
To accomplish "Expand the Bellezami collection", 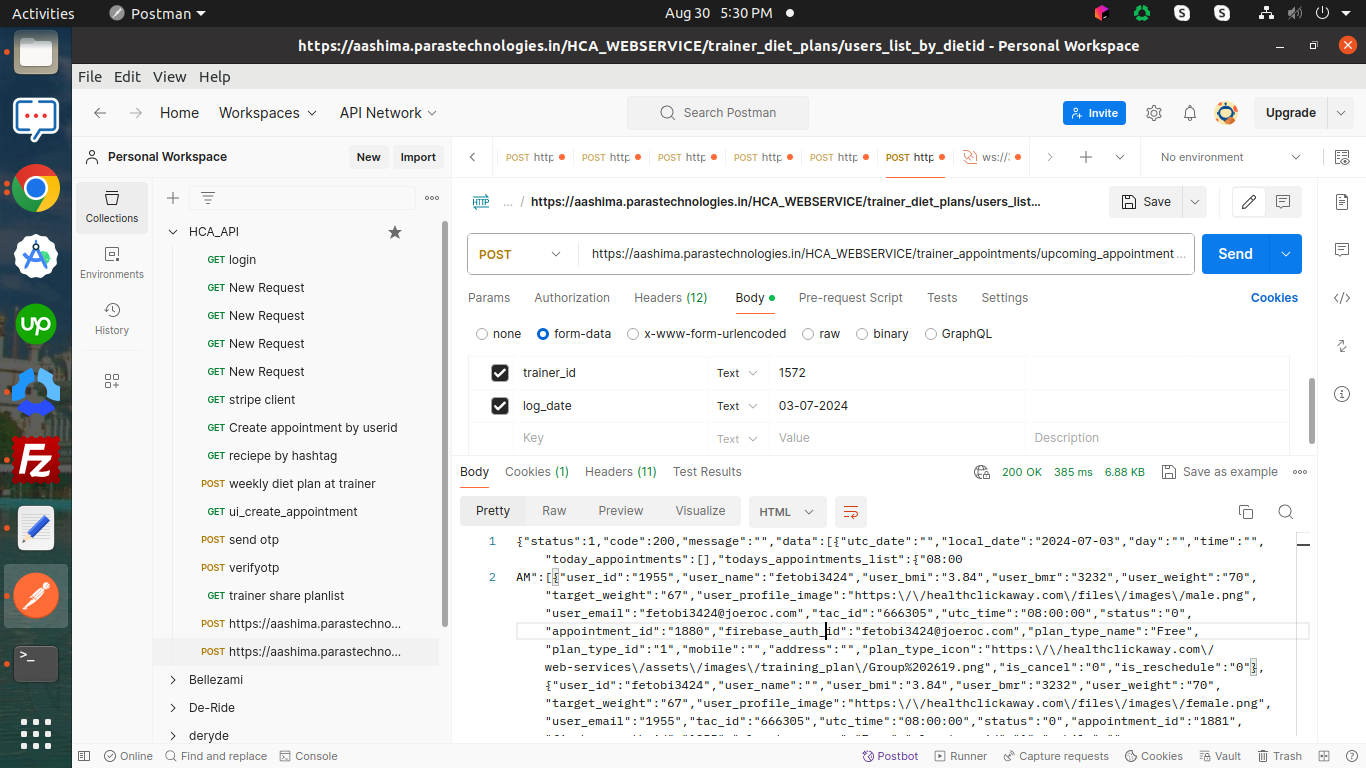I will 174,680.
